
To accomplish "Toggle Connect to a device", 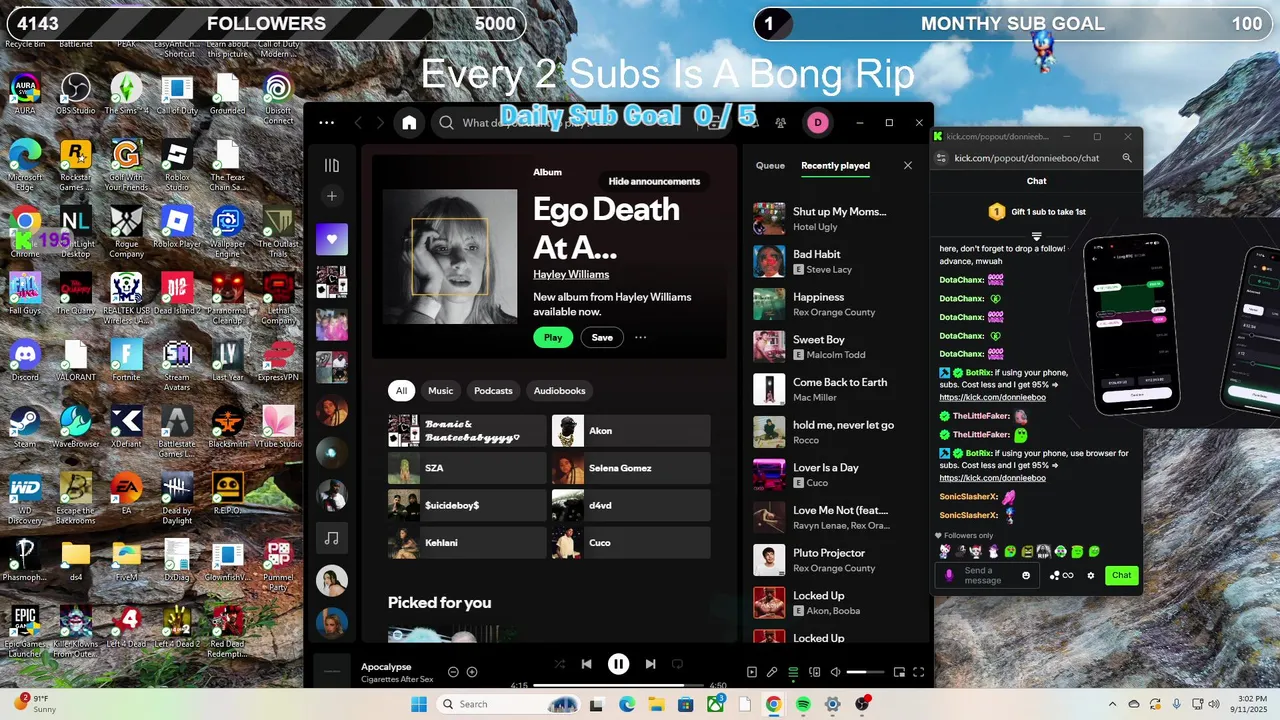I will pyautogui.click(x=814, y=672).
